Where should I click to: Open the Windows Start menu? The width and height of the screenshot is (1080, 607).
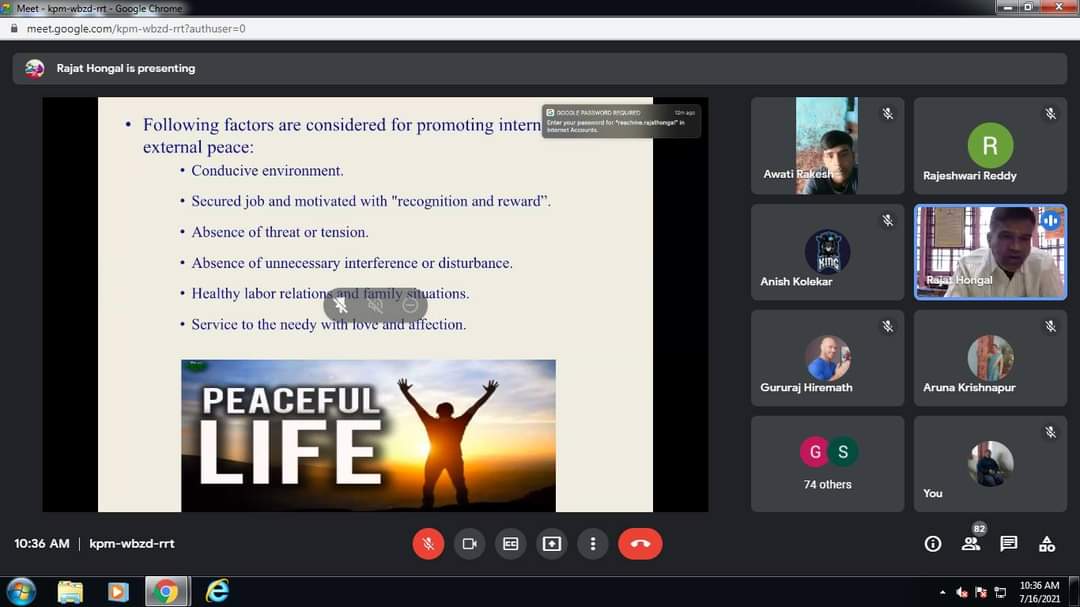pos(21,591)
